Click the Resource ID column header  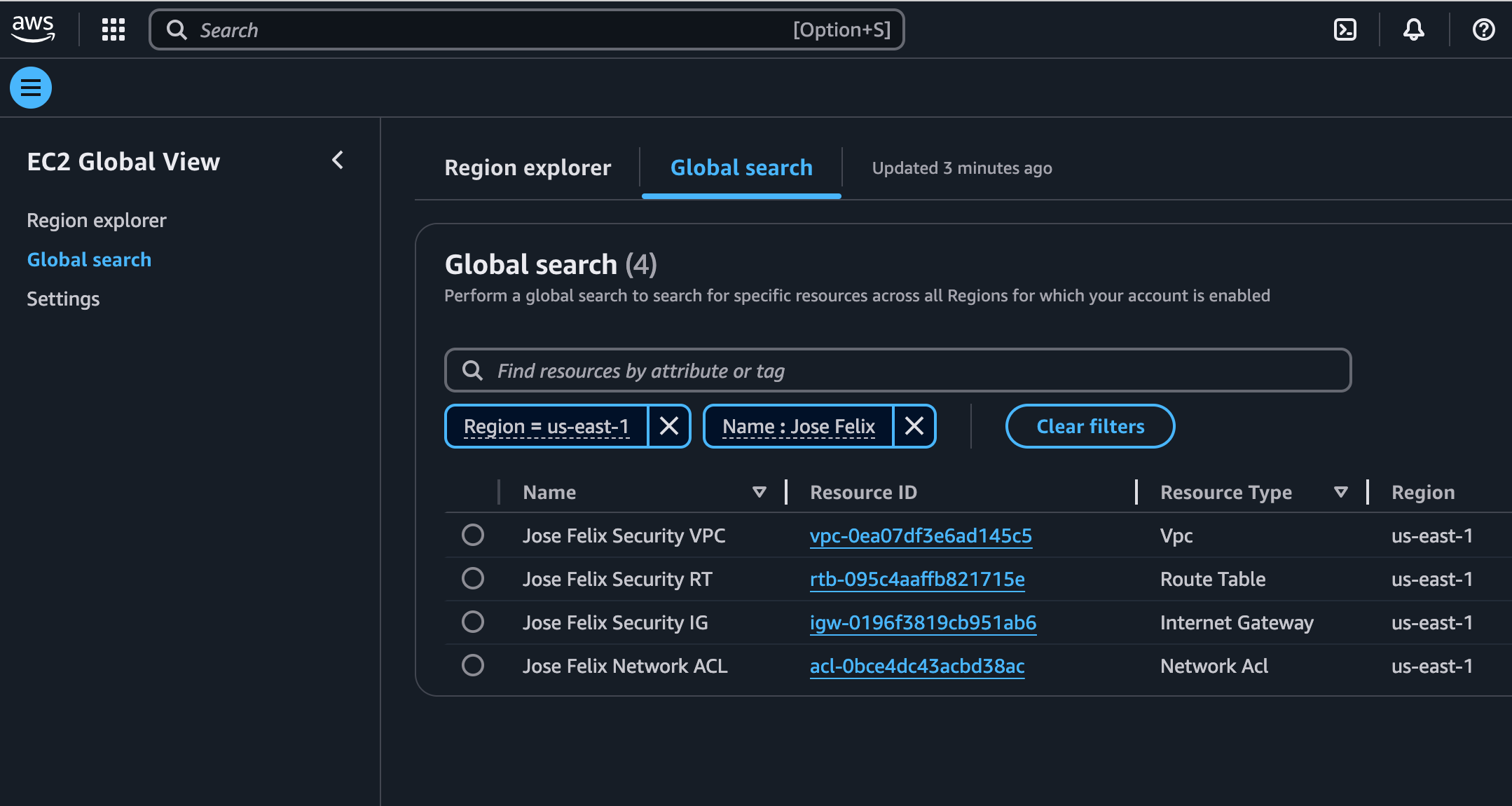coord(863,492)
